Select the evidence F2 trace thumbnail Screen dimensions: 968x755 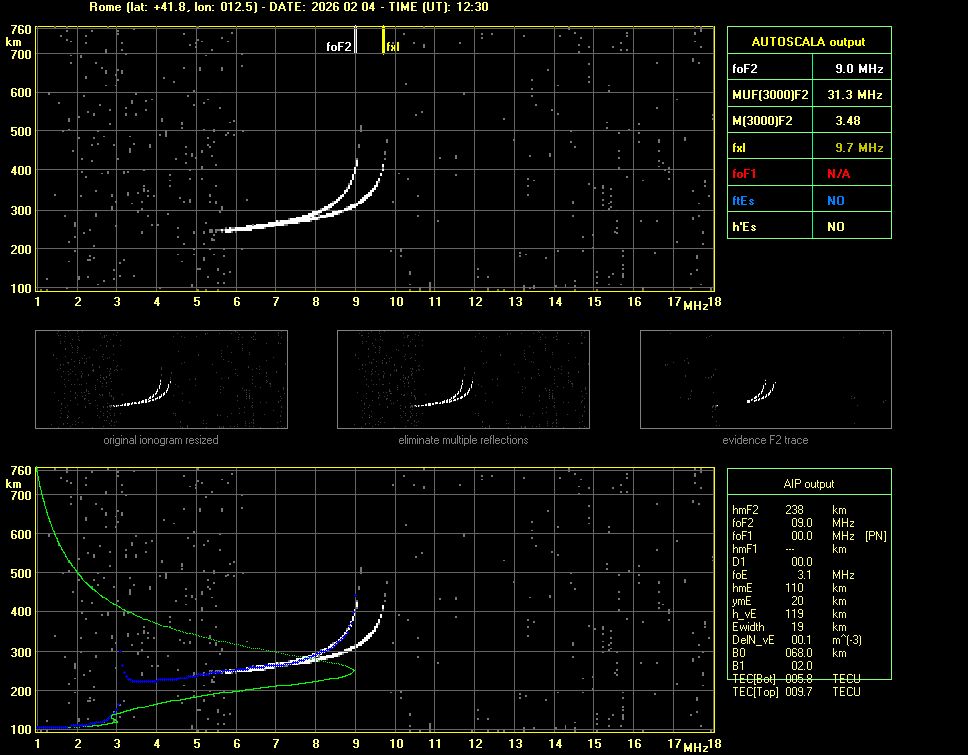pos(765,380)
